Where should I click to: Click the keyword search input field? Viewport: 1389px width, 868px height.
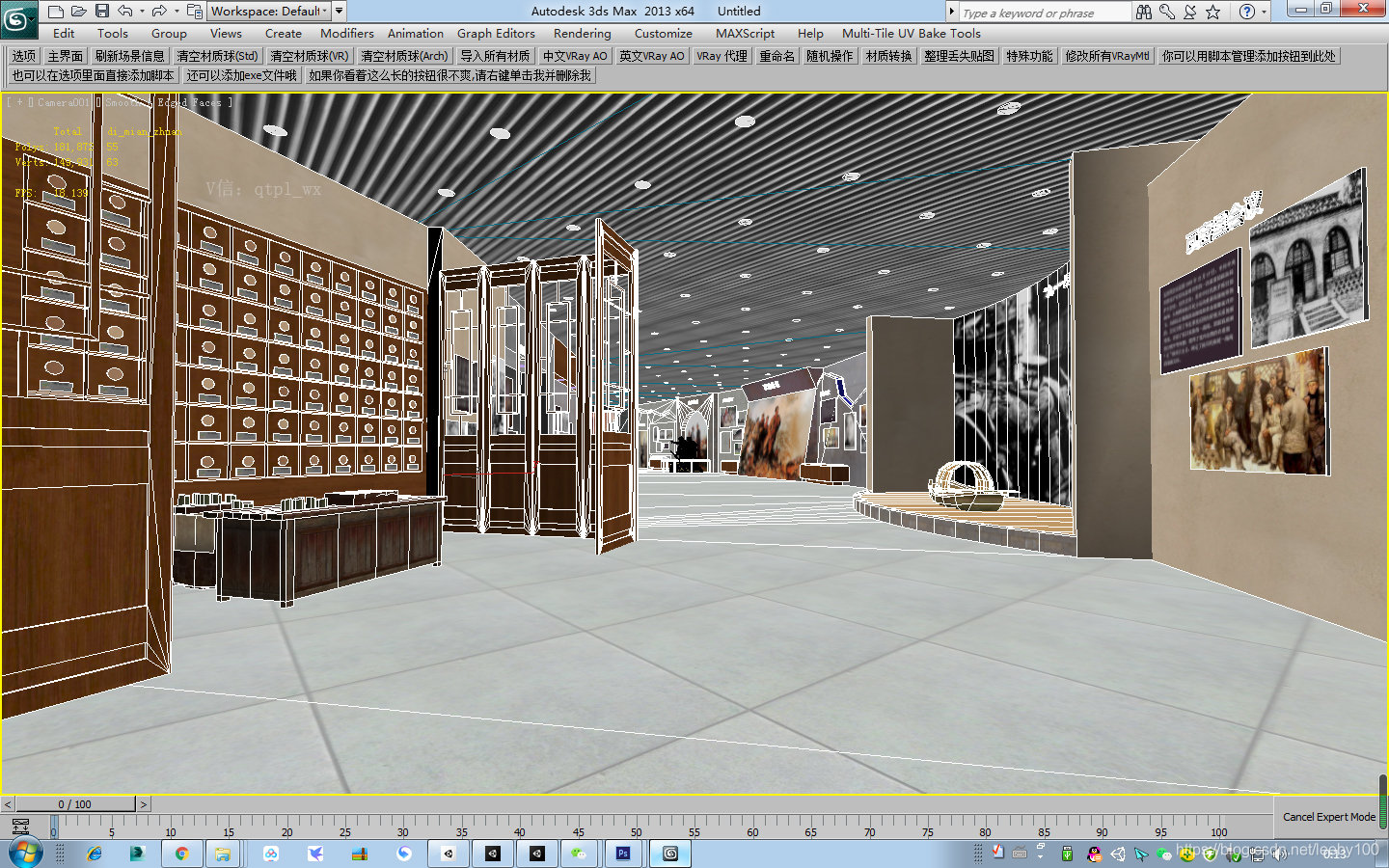tap(1042, 12)
